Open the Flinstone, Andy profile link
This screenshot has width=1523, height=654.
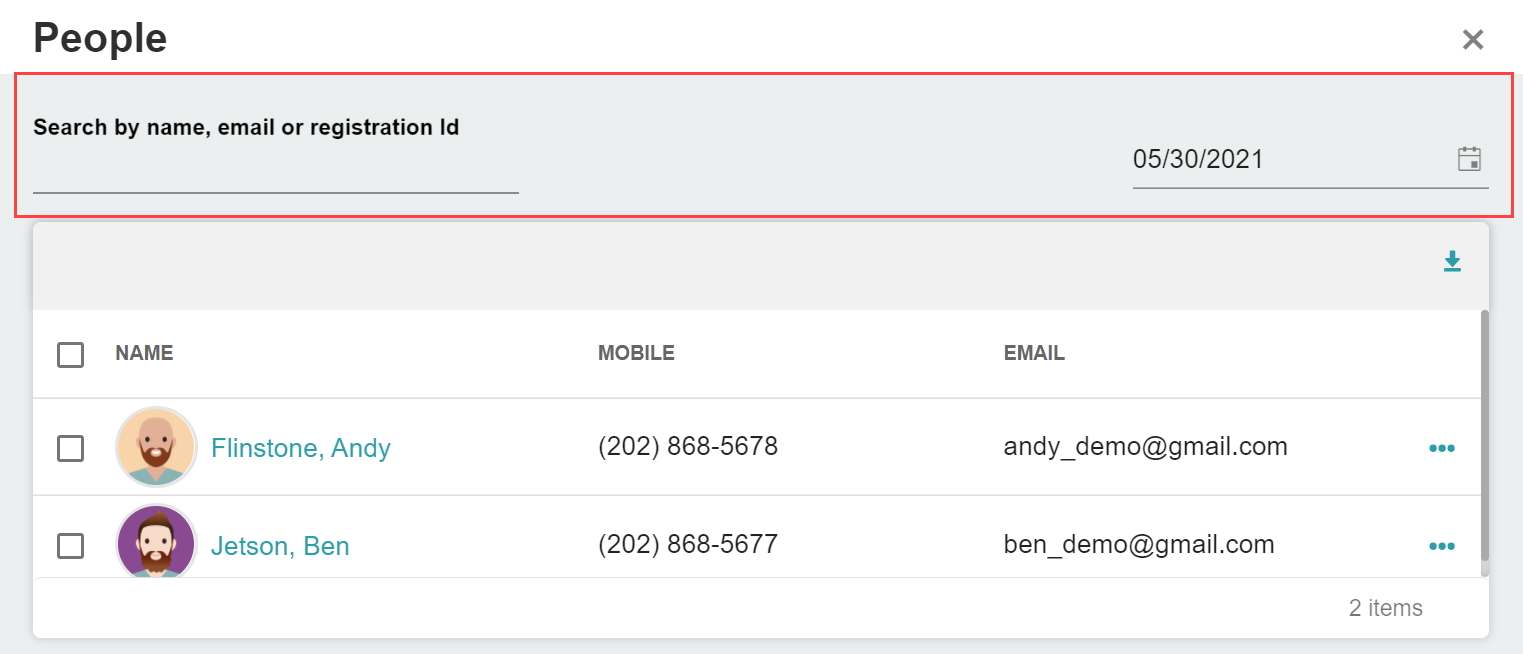300,448
